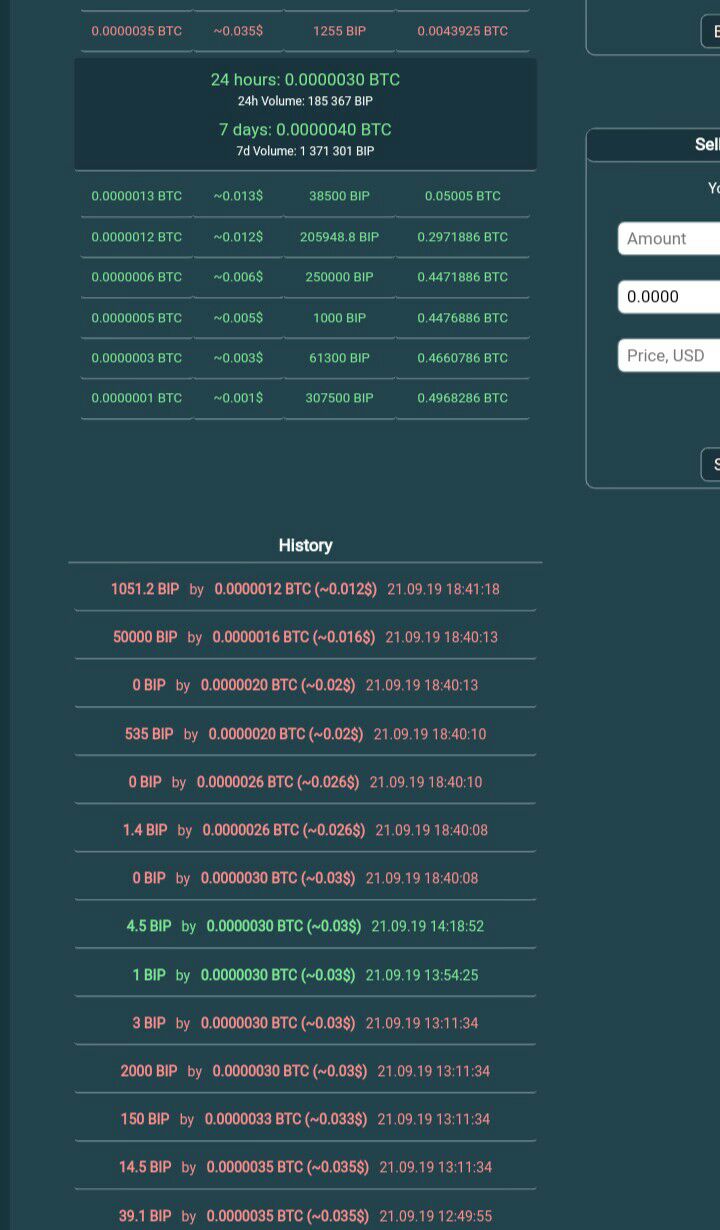720x1230 pixels.
Task: Select the 0.4968286 BTC total cell
Action: click(463, 398)
